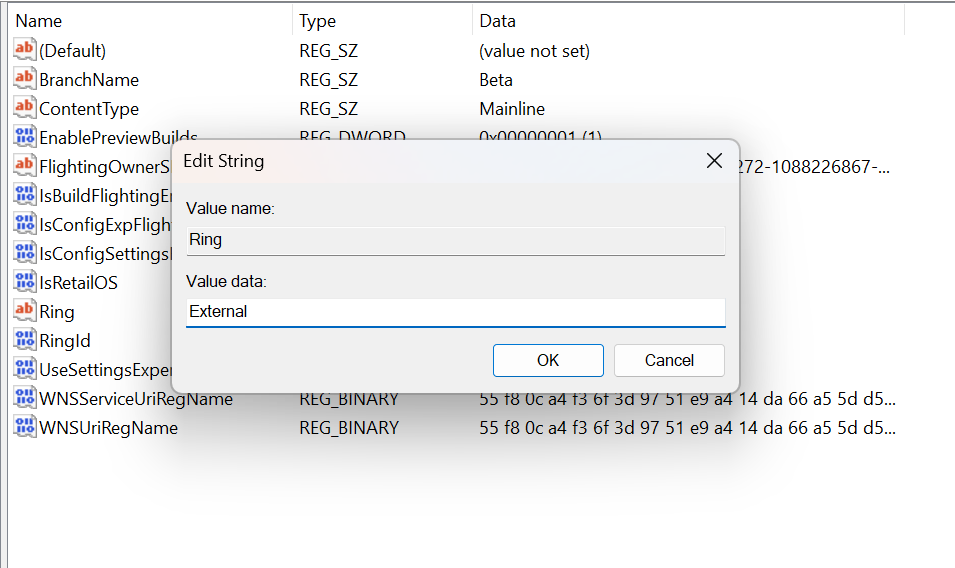Select the (Default) value's ab icon
Image resolution: width=955 pixels, height=568 pixels.
25,50
